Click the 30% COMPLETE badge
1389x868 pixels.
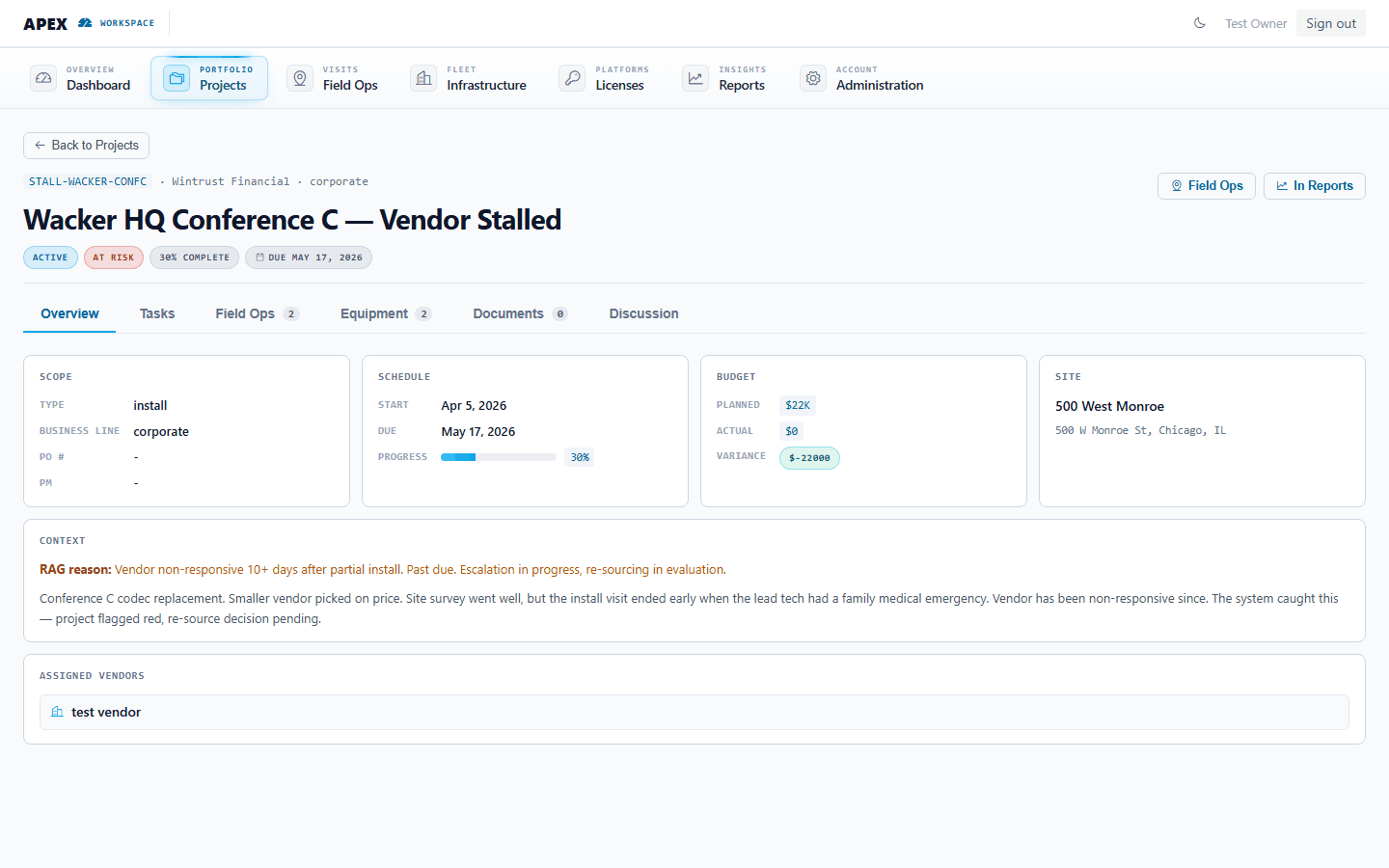pos(194,258)
